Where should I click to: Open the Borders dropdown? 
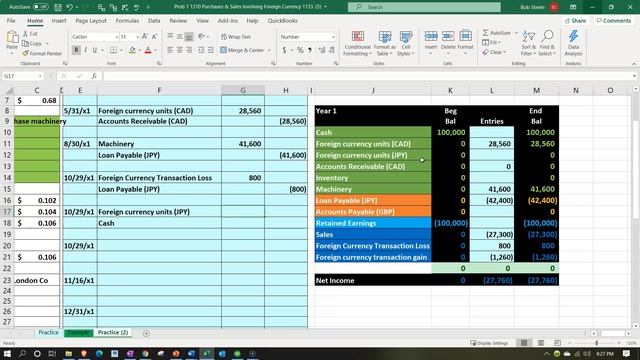121,50
